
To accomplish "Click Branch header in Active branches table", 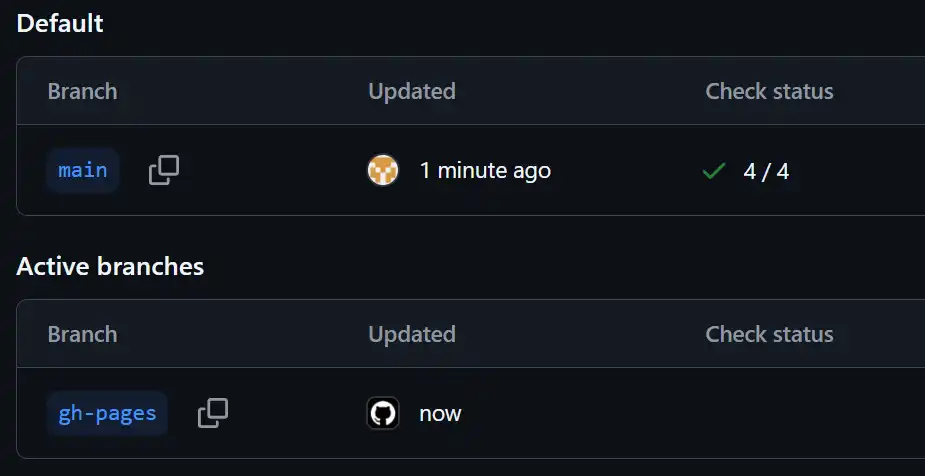I will pyautogui.click(x=82, y=334).
